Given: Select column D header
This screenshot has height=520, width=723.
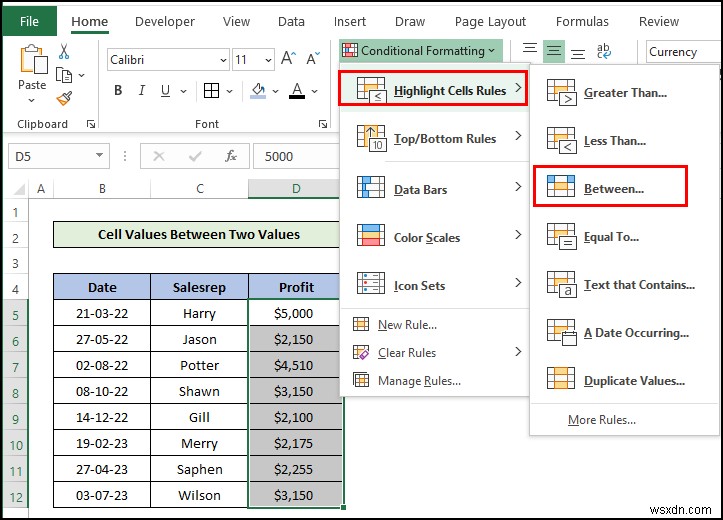Looking at the screenshot, I should coord(295,189).
